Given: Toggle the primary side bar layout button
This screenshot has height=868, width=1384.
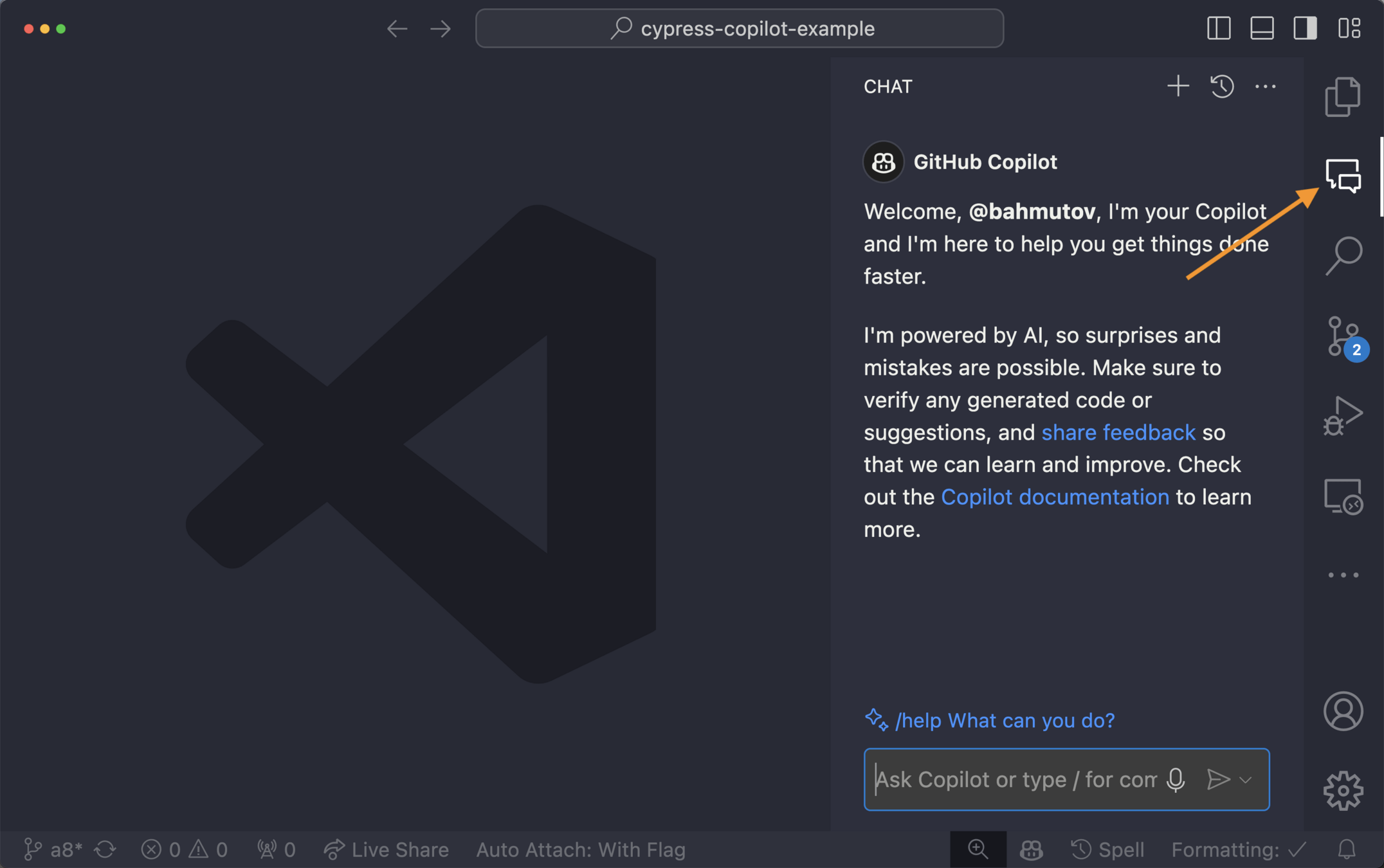Looking at the screenshot, I should pos(1219,28).
